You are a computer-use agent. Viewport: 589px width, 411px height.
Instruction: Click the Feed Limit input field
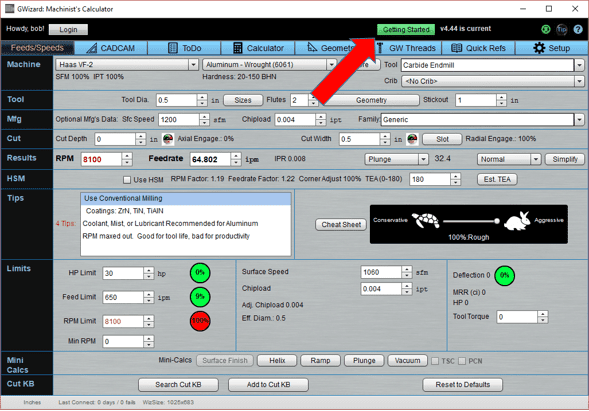click(123, 297)
